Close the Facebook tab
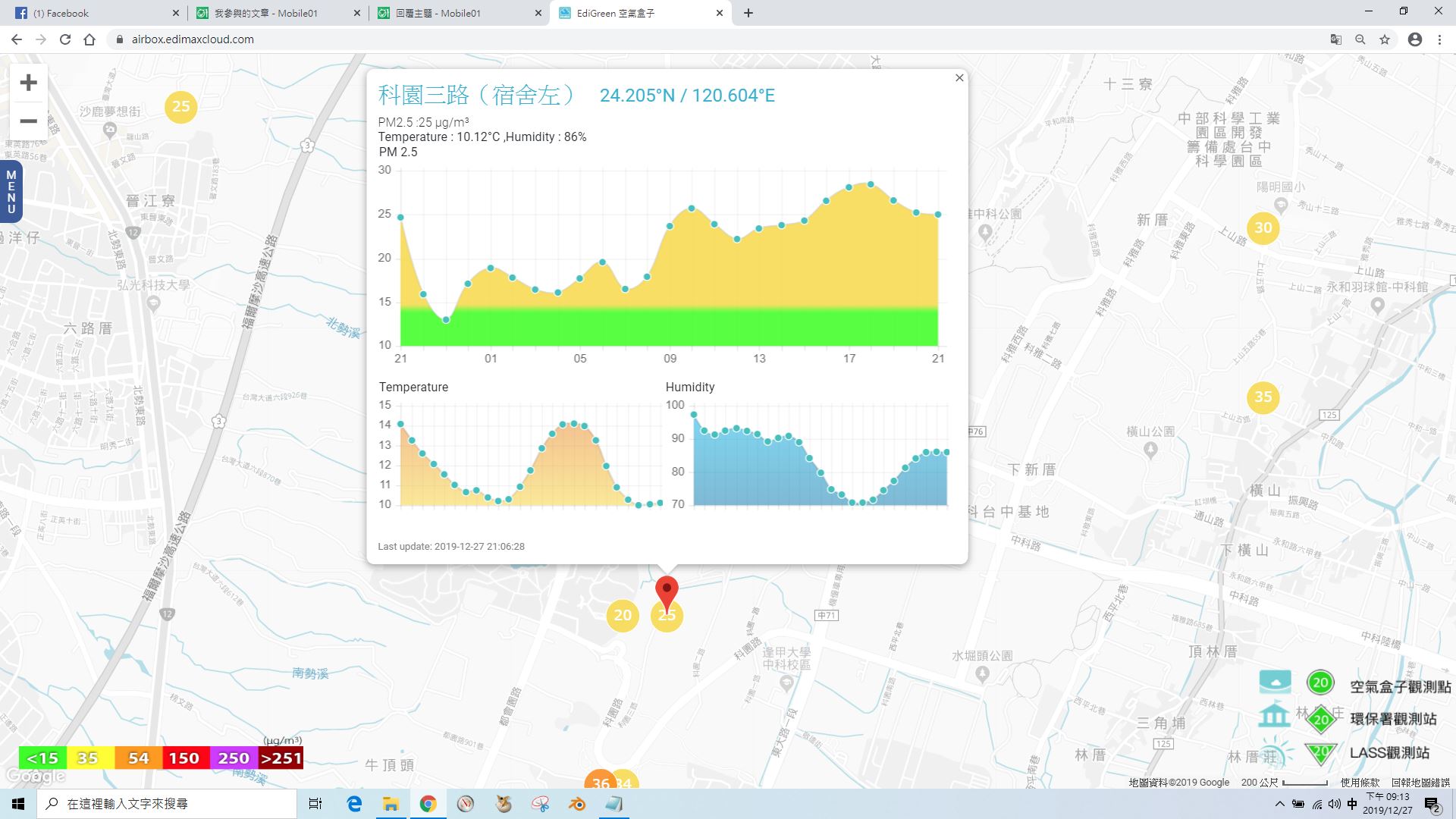This screenshot has width=1456, height=819. click(175, 13)
